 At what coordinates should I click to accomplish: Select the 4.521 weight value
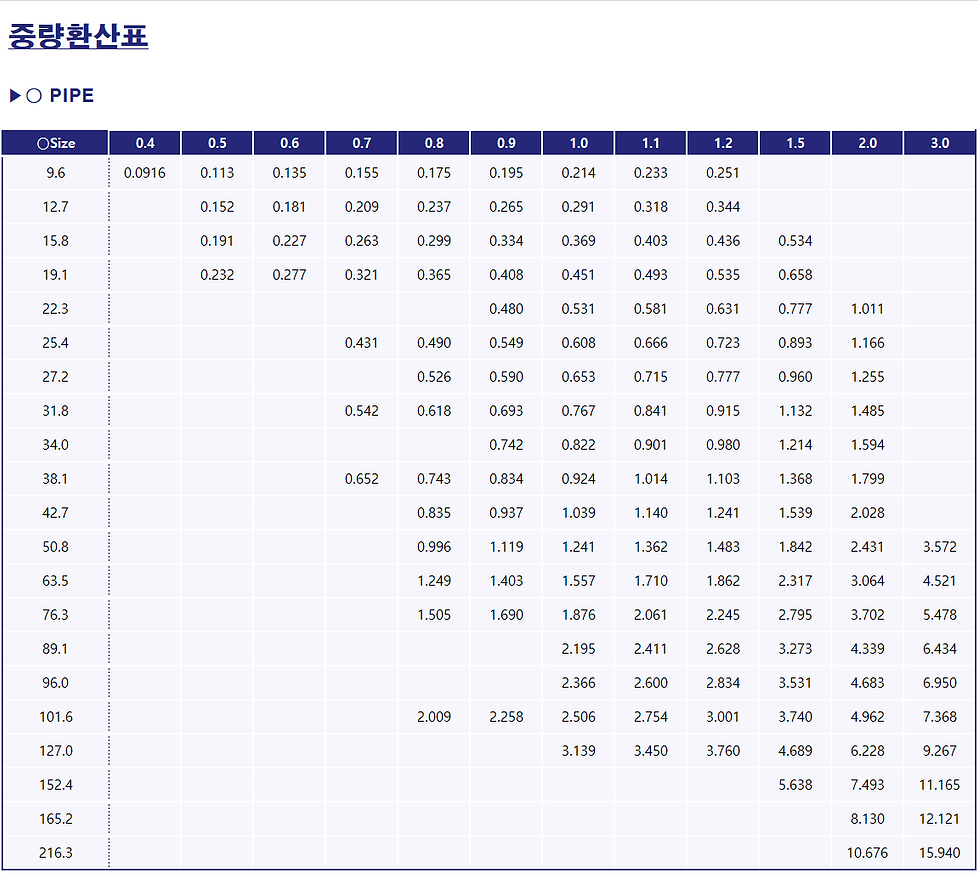(939, 581)
